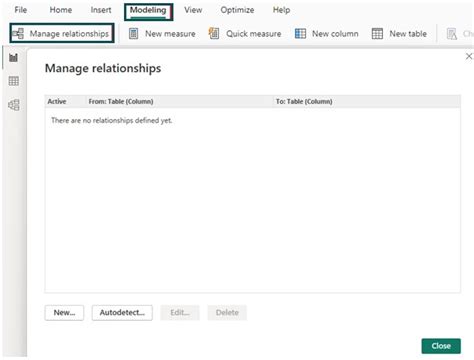
Task: Open the Help tab
Action: click(x=281, y=10)
